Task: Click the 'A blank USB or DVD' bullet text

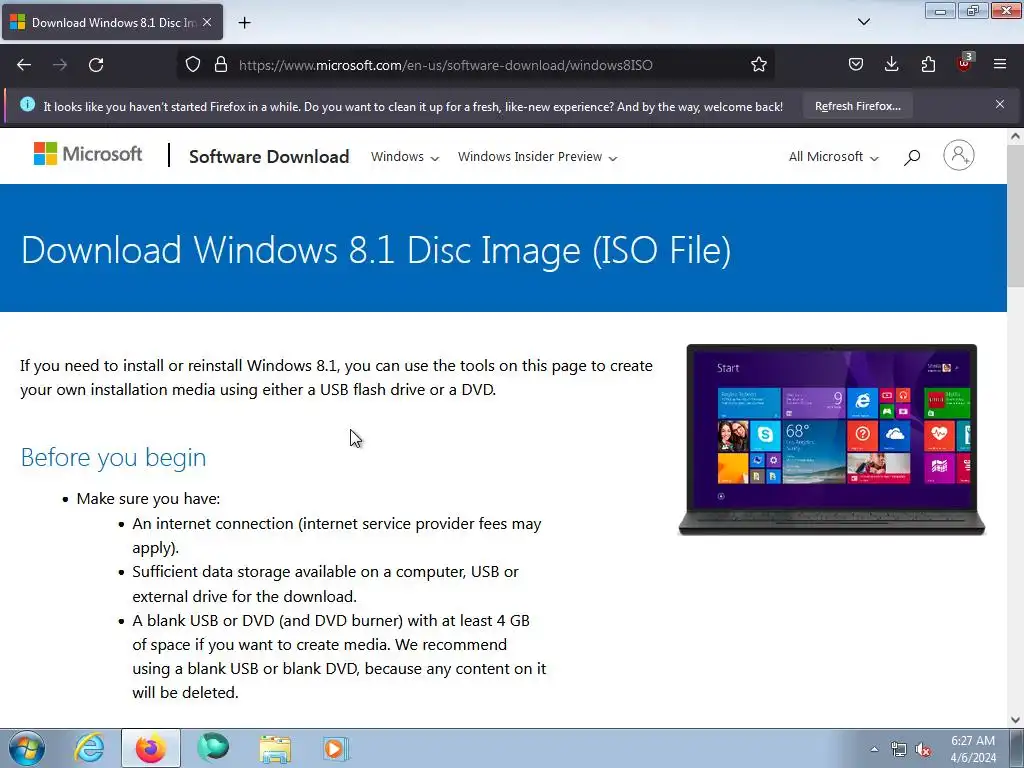Action: (x=339, y=656)
